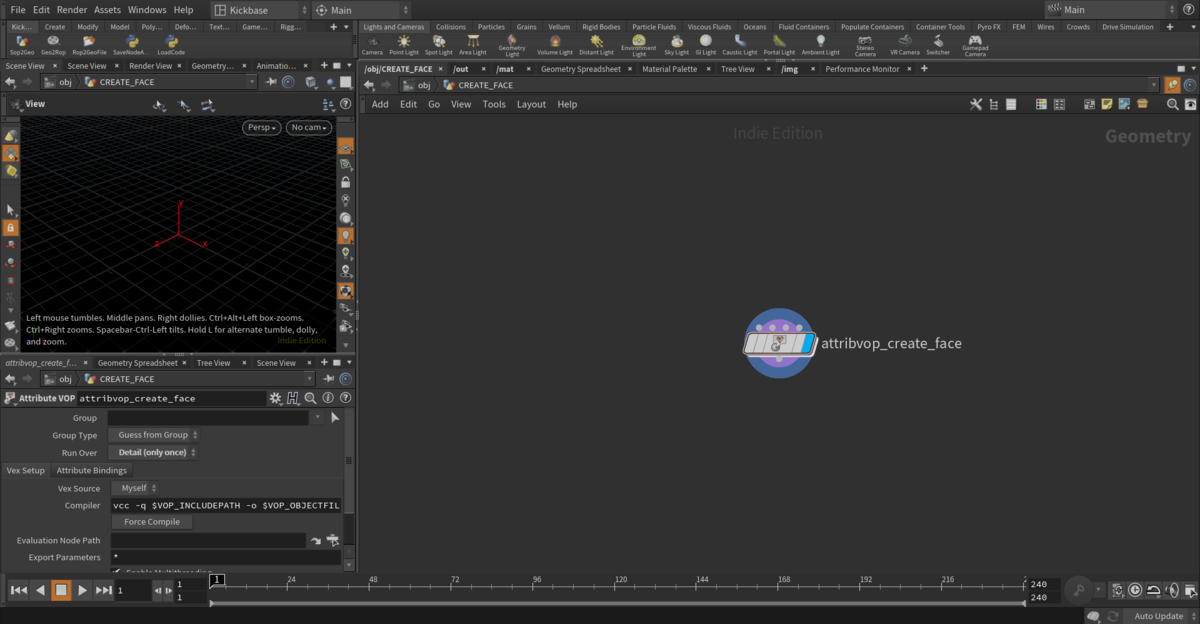Switch to the Attribute Bindings tab
This screenshot has width=1200, height=624.
(x=92, y=470)
